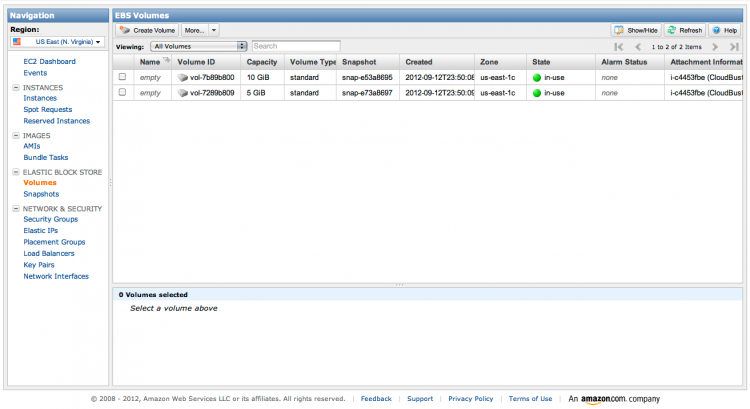Image resolution: width=750 pixels, height=409 pixels.
Task: Open Network Interfaces page
Action: [56, 276]
